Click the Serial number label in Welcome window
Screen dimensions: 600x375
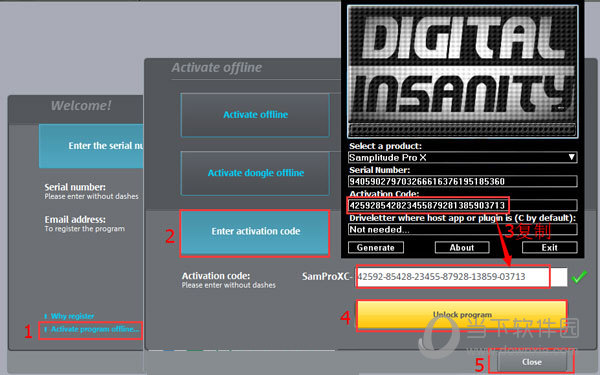pyautogui.click(x=75, y=187)
